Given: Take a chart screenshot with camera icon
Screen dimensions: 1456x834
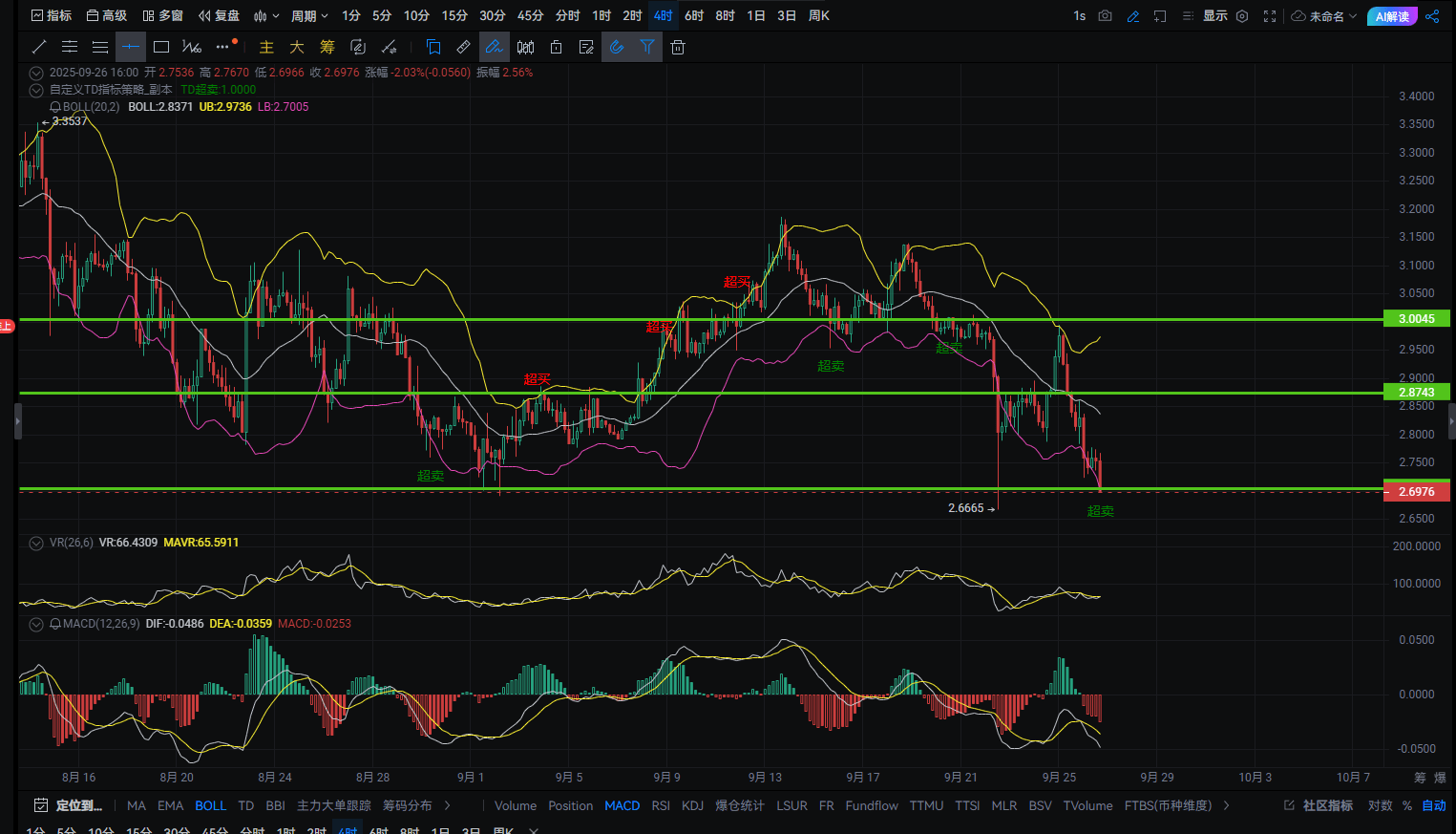Looking at the screenshot, I should tap(1105, 16).
